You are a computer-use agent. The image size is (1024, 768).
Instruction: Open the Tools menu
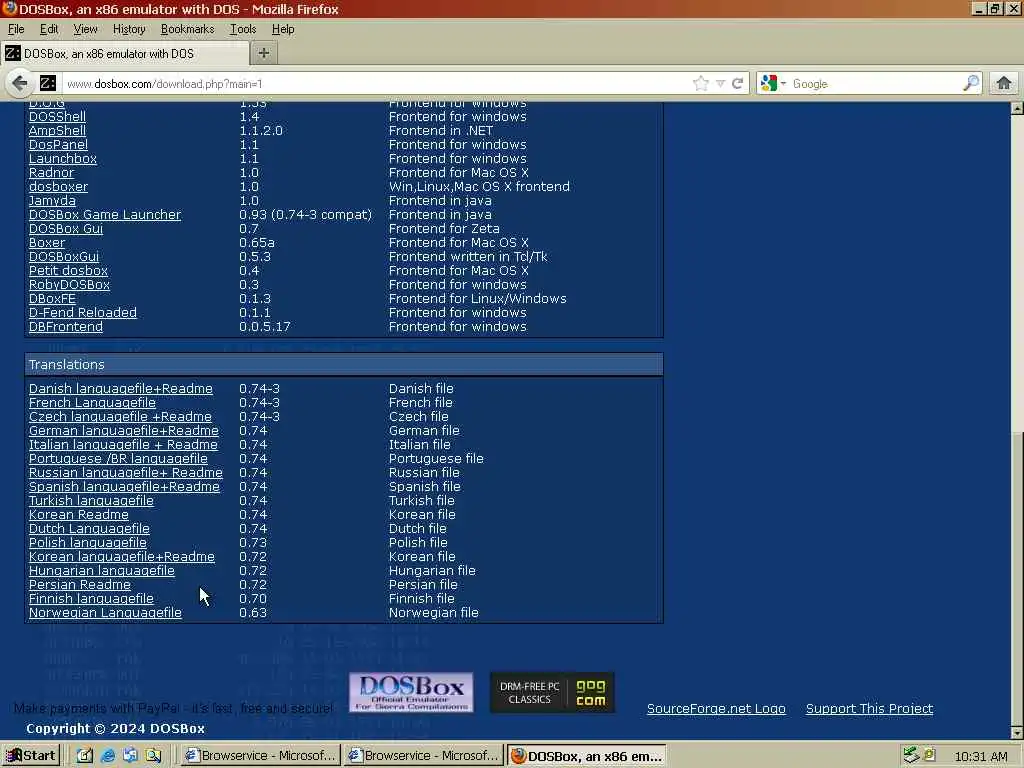tap(242, 29)
